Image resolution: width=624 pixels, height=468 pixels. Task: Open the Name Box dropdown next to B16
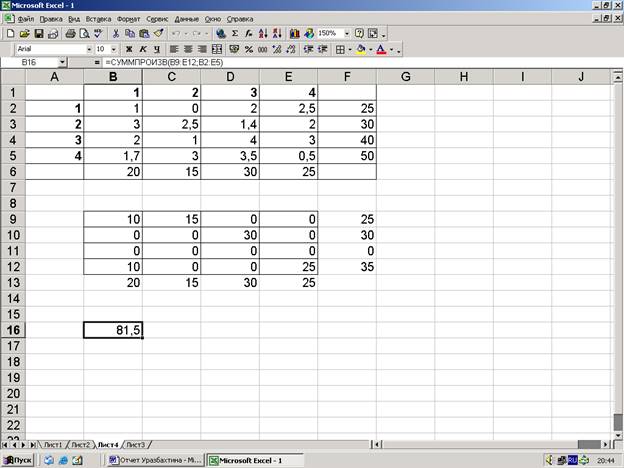click(62, 62)
